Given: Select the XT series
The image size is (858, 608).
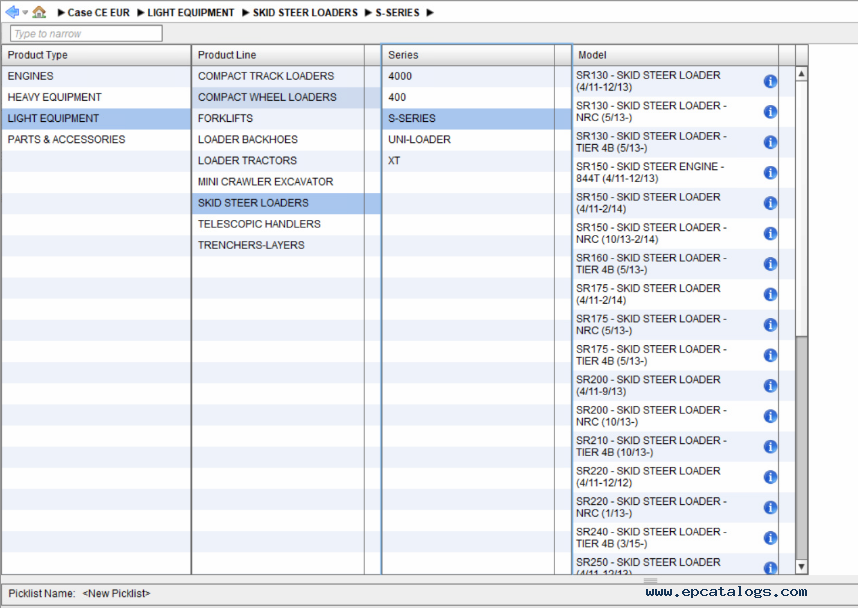Looking at the screenshot, I should click(476, 161).
